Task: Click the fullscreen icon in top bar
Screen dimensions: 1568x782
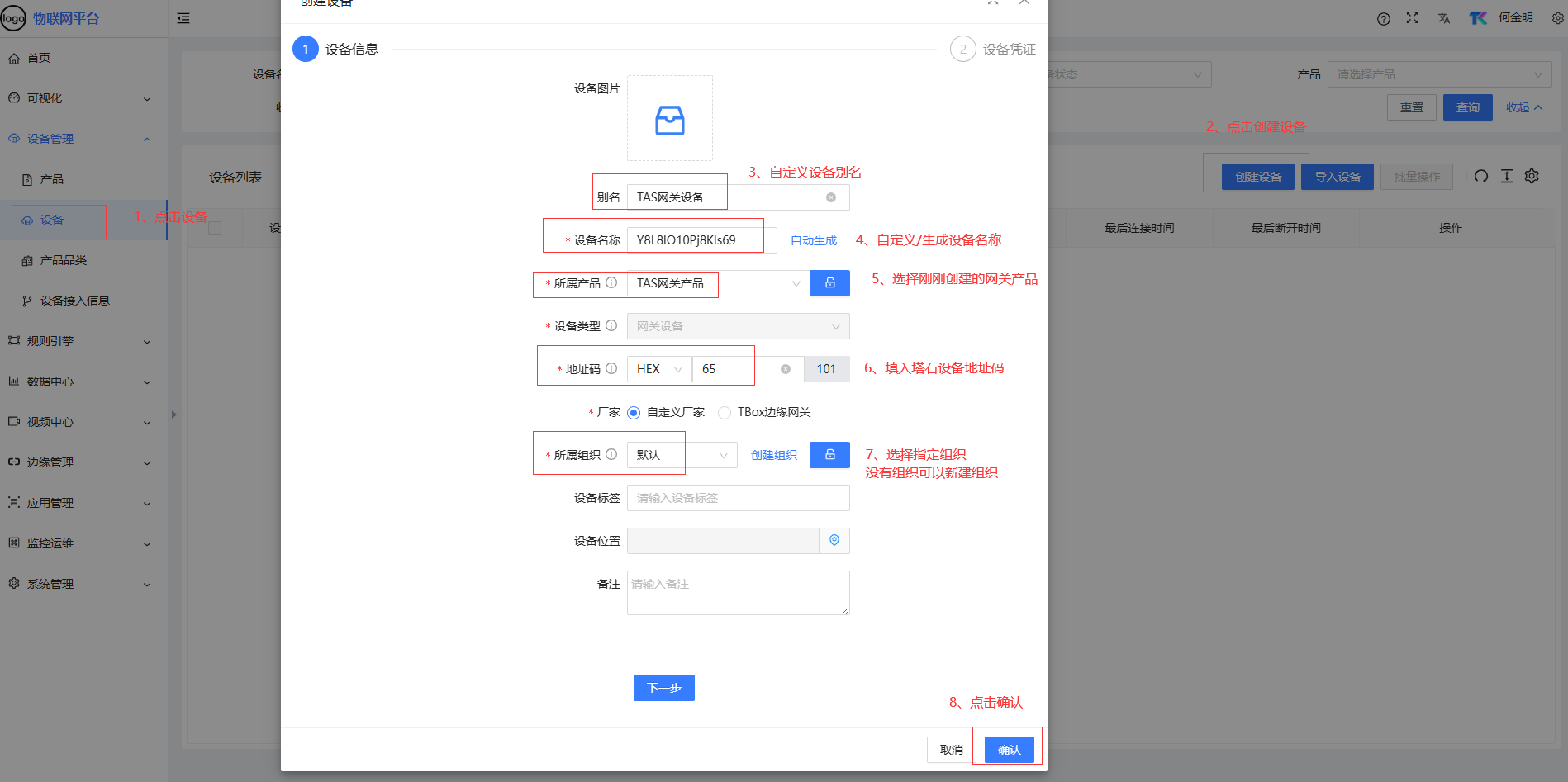Action: click(x=1412, y=18)
